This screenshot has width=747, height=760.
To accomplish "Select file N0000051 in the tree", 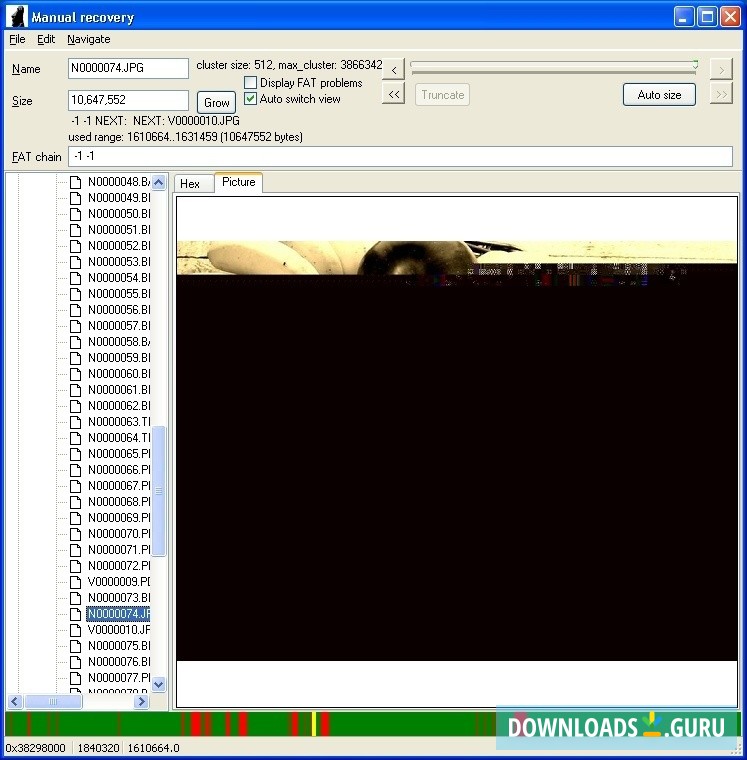I will pyautogui.click(x=119, y=230).
